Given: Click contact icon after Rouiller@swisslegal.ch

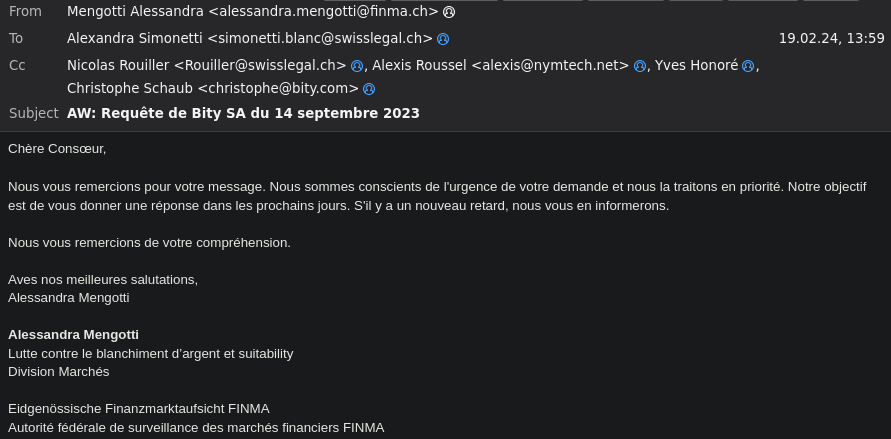Looking at the screenshot, I should click(357, 66).
